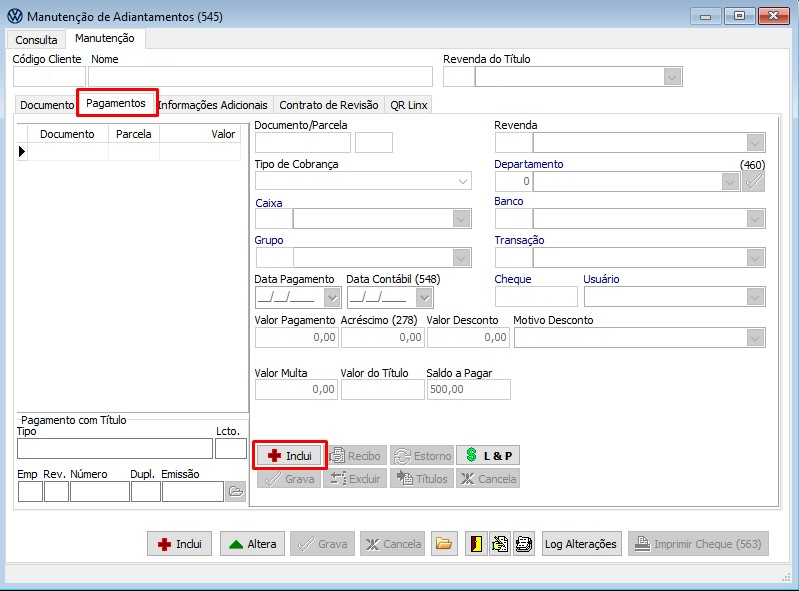Expand the Banco dropdown arrow
The image size is (799, 591).
[755, 219]
